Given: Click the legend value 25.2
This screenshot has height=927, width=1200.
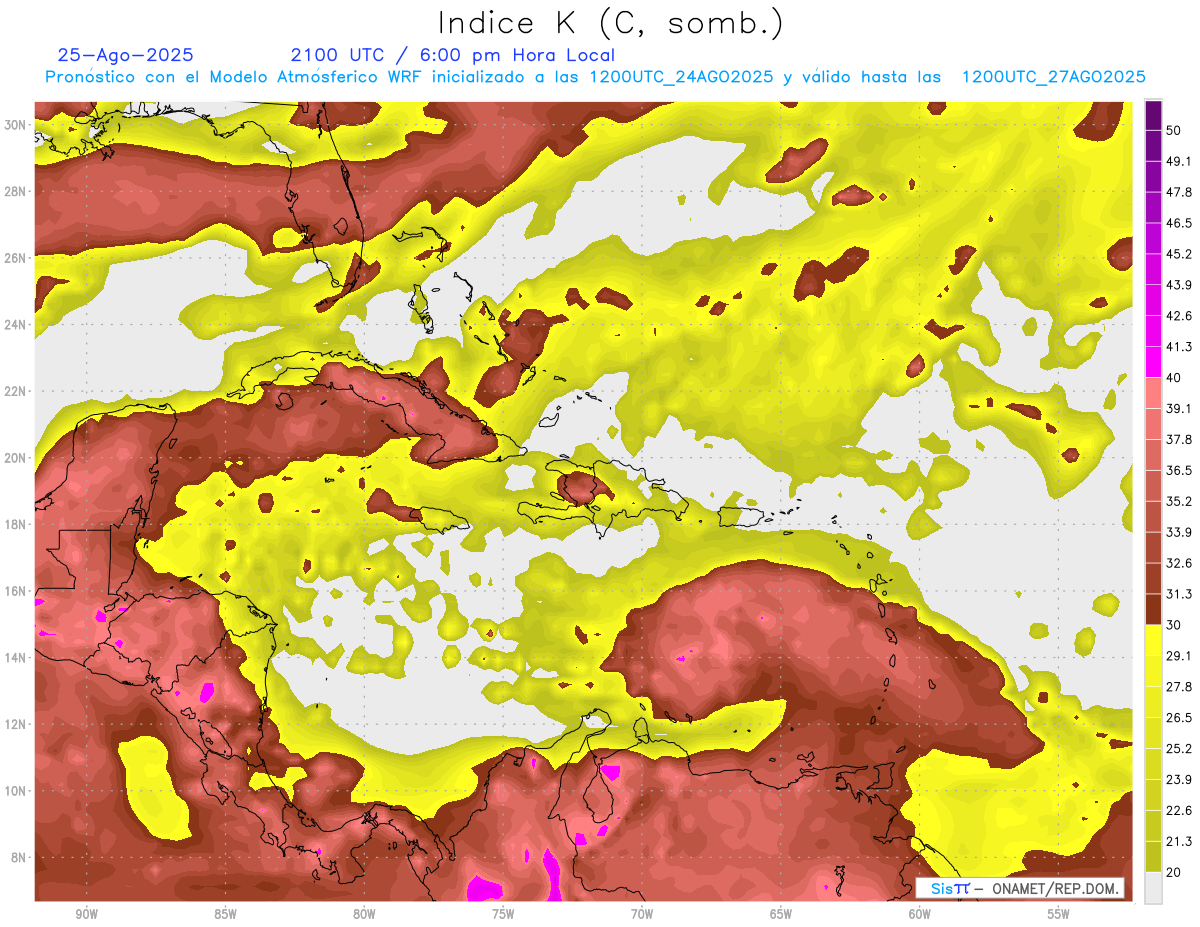Looking at the screenshot, I should (x=1179, y=749).
